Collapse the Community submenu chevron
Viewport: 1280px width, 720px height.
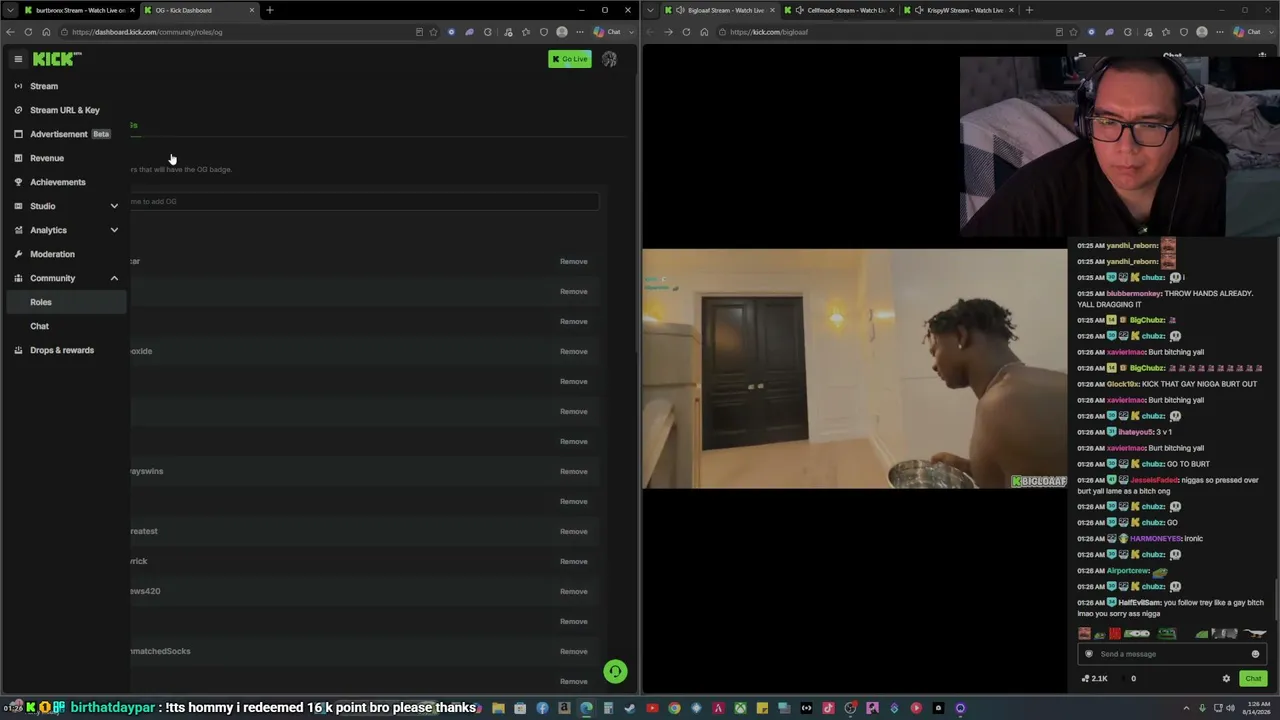114,278
